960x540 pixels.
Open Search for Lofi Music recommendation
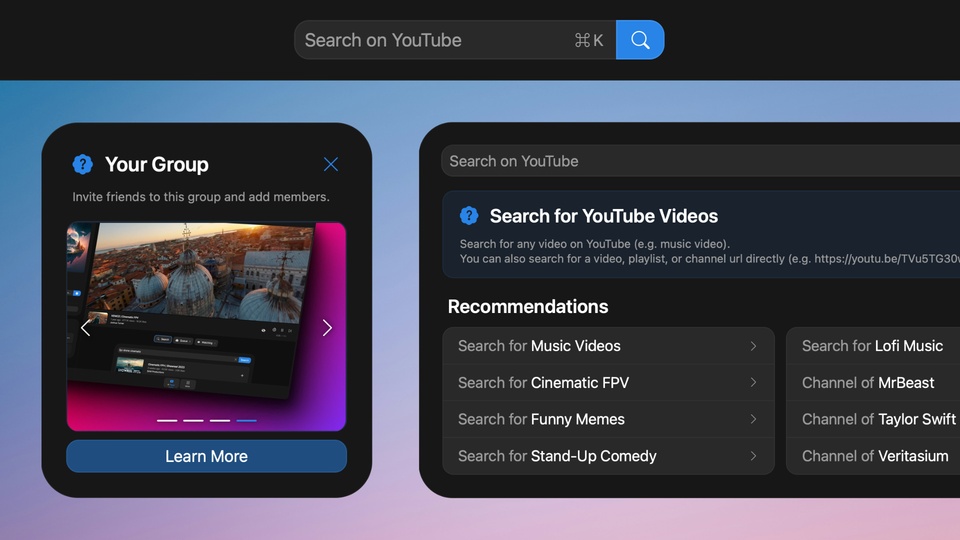point(873,346)
